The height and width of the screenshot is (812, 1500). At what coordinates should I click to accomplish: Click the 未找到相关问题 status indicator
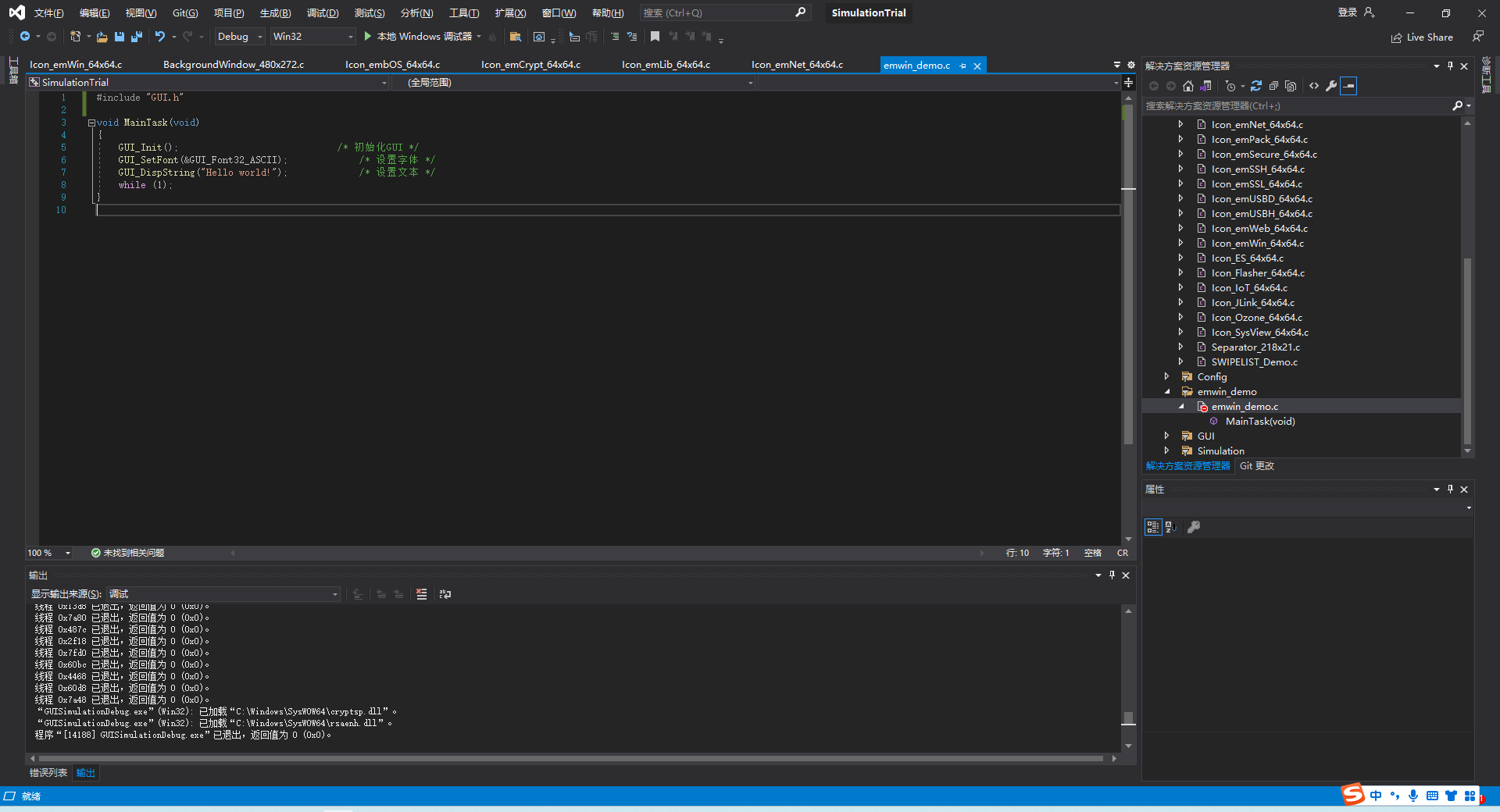coord(127,553)
